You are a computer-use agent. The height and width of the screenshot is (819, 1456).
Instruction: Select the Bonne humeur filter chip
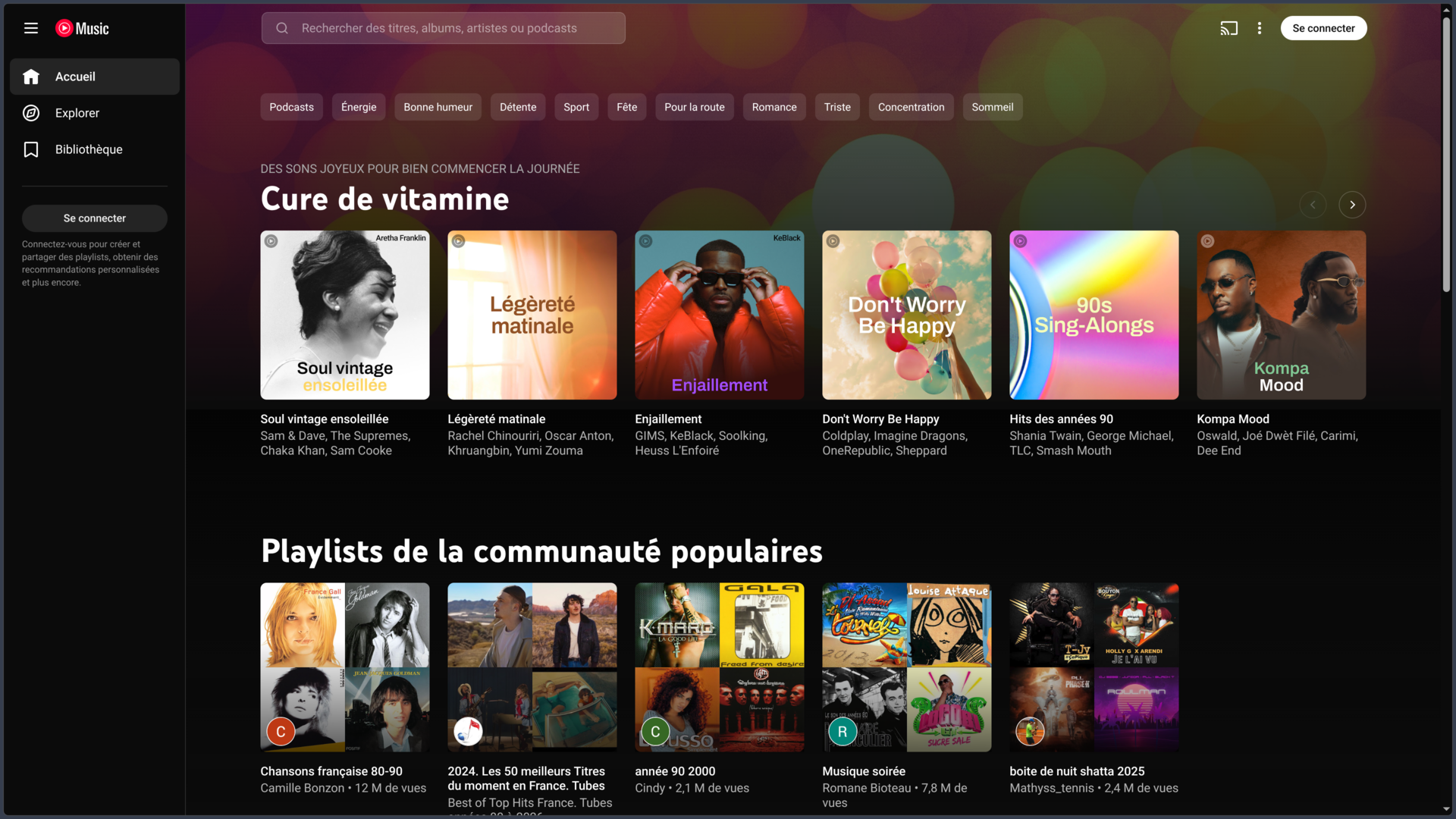438,107
